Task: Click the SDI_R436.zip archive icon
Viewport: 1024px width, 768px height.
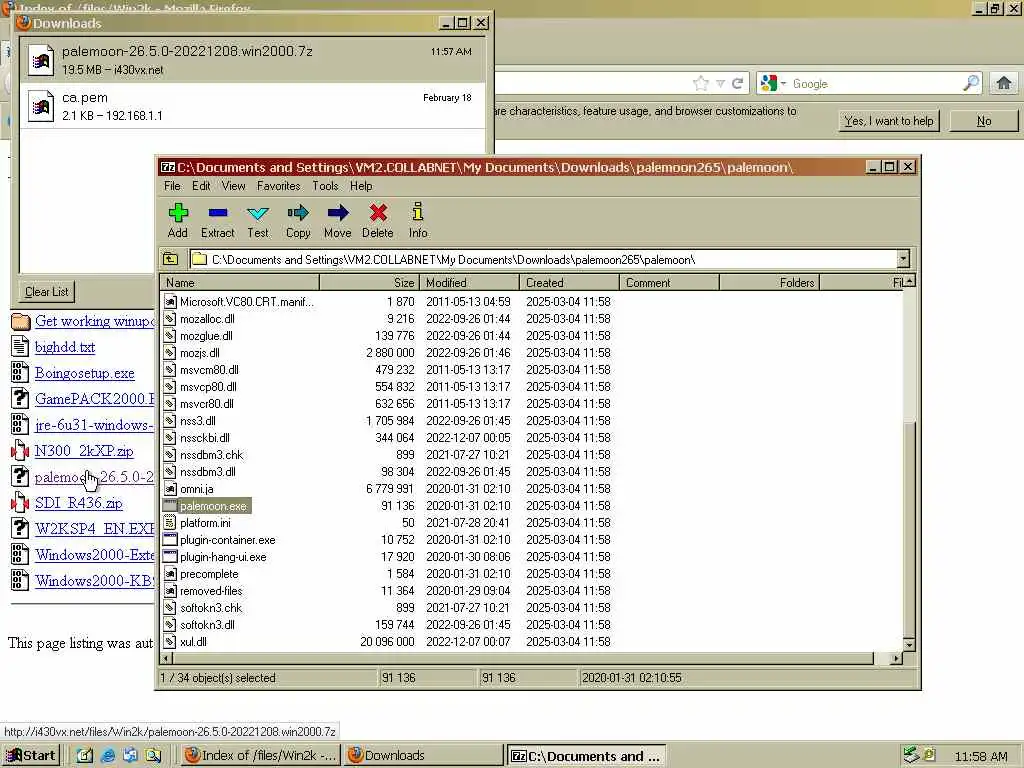Action: point(20,503)
